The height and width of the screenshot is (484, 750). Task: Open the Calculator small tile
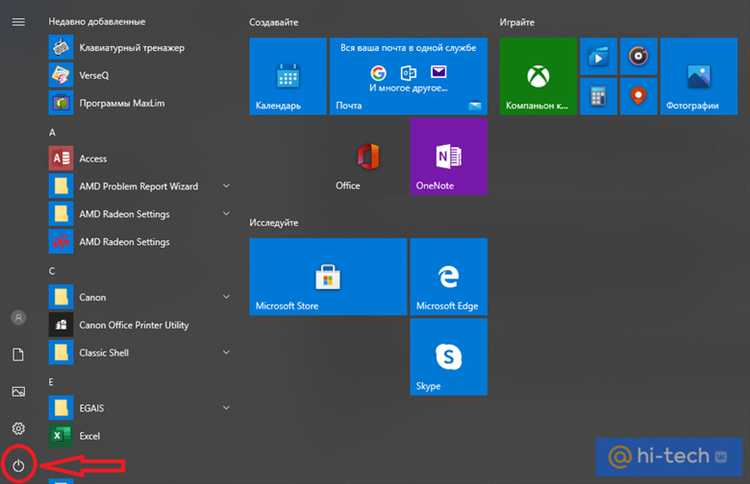click(x=598, y=97)
